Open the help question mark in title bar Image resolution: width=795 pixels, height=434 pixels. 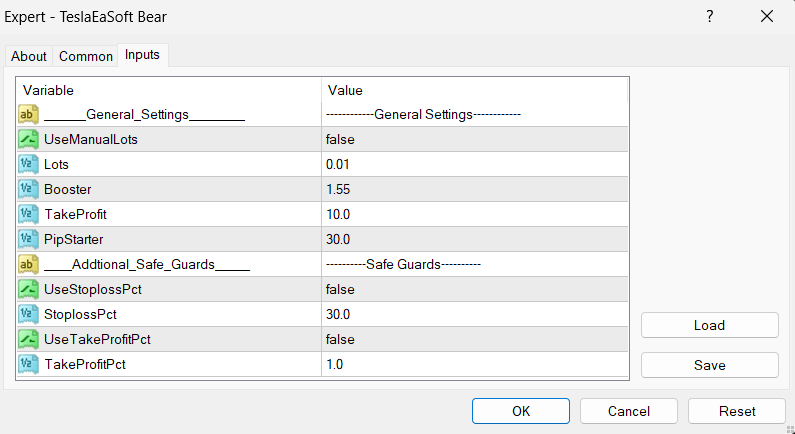pyautogui.click(x=710, y=17)
